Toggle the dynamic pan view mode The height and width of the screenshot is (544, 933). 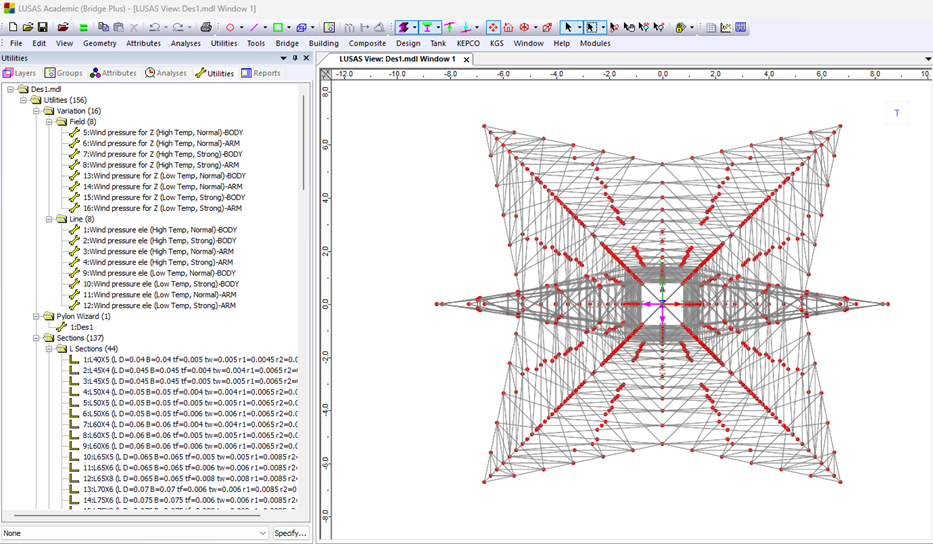coord(493,27)
